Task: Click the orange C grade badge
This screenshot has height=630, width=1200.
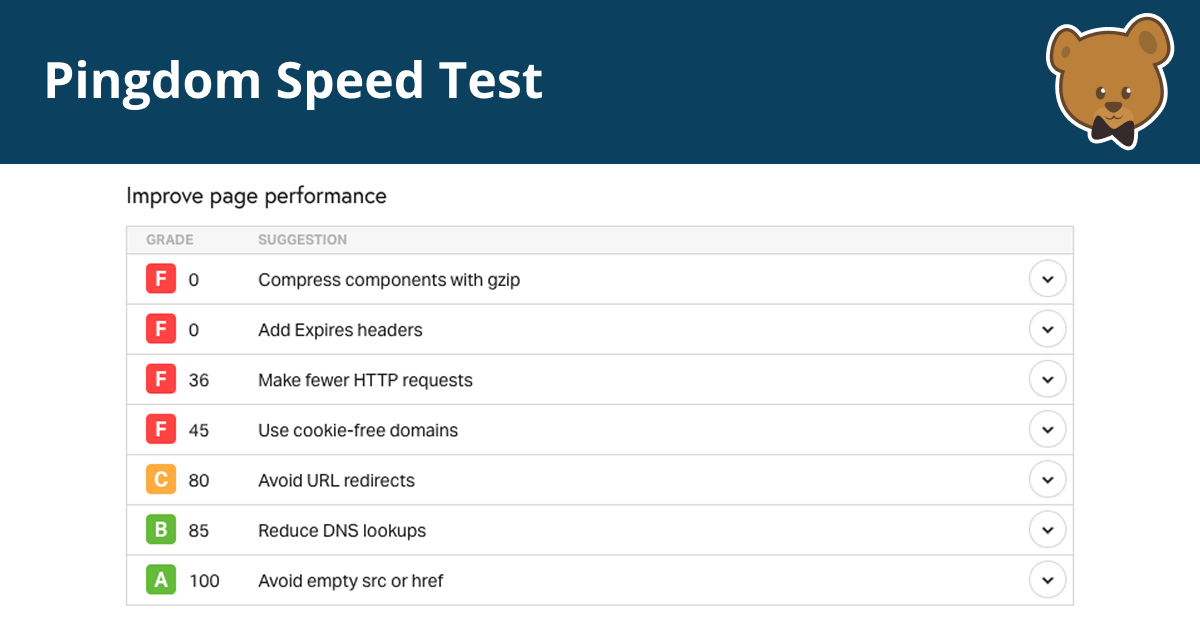Action: pyautogui.click(x=161, y=479)
